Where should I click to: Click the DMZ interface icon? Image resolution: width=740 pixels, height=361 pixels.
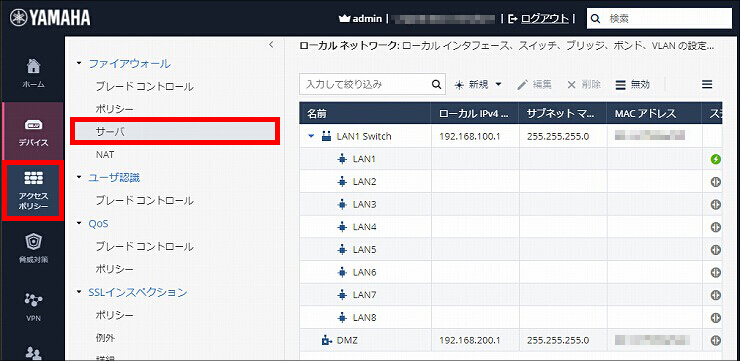click(x=327, y=340)
